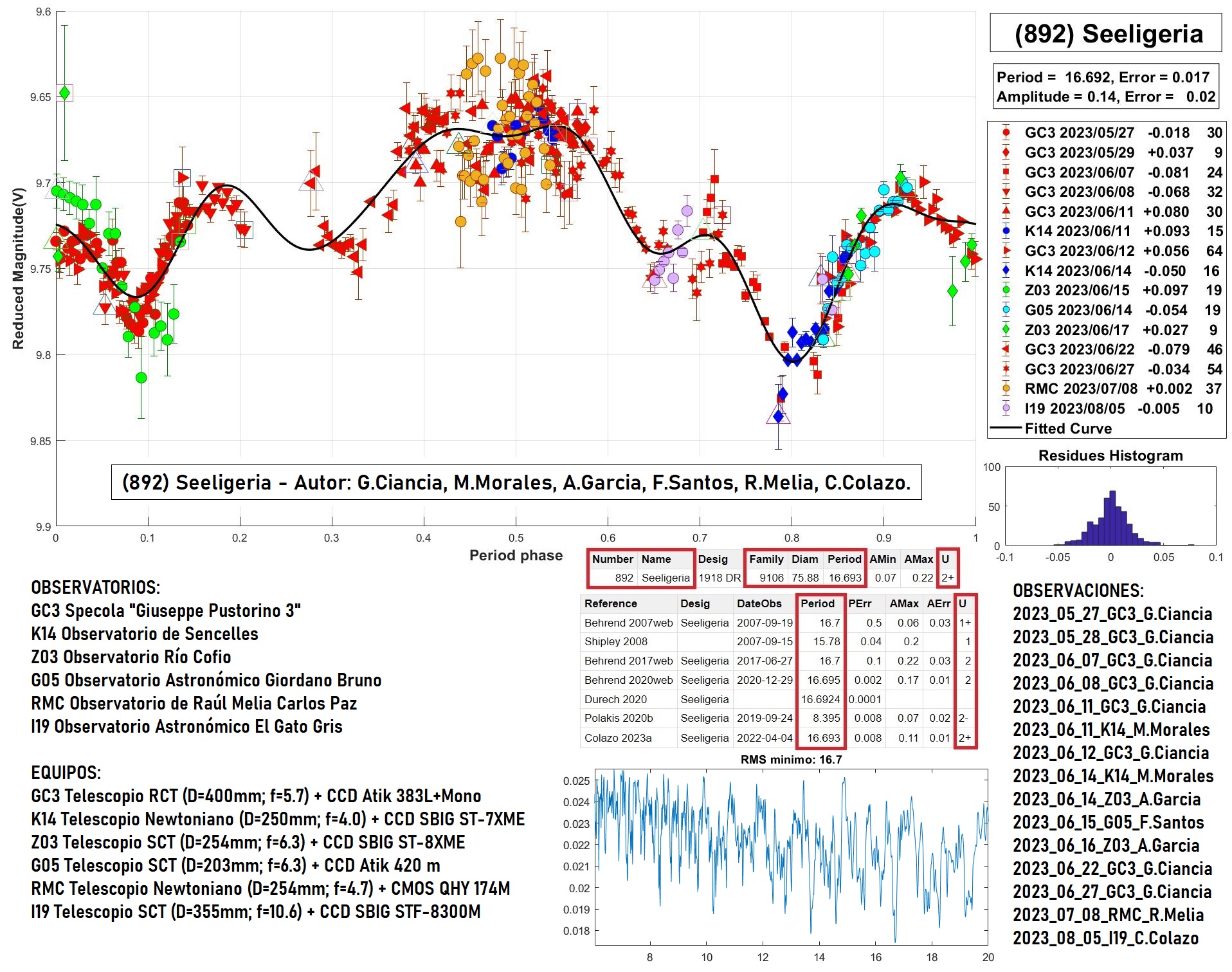
Task: Click the RMS minimo: 16.7 title
Action: tap(791, 760)
